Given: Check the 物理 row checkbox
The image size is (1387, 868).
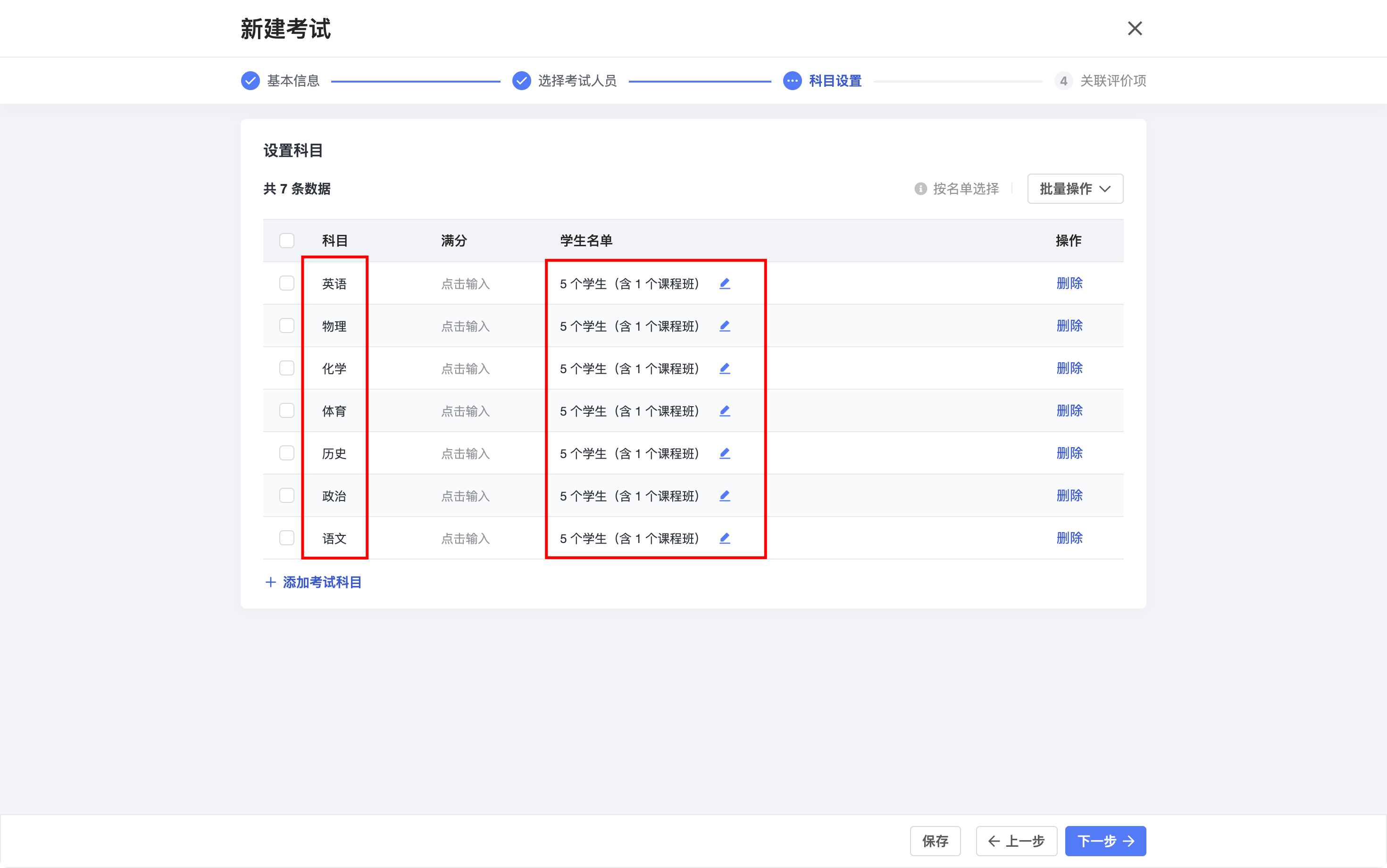Looking at the screenshot, I should coord(286,325).
